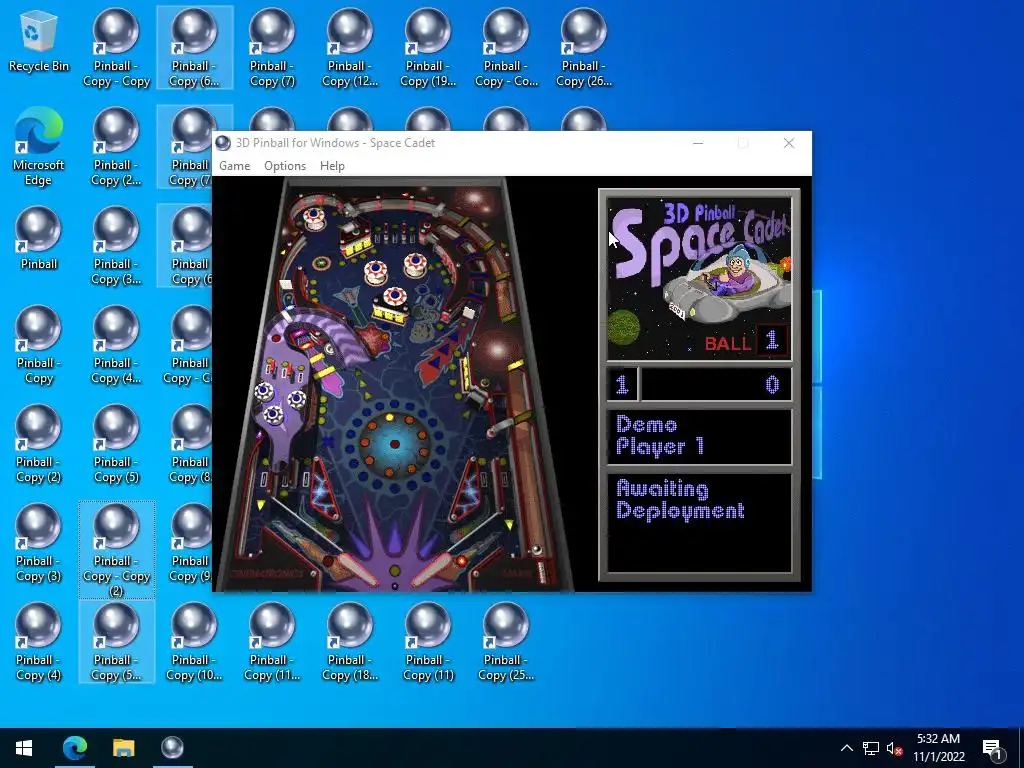Open Microsoft Edge from the taskbar
1024x768 pixels.
[74, 748]
